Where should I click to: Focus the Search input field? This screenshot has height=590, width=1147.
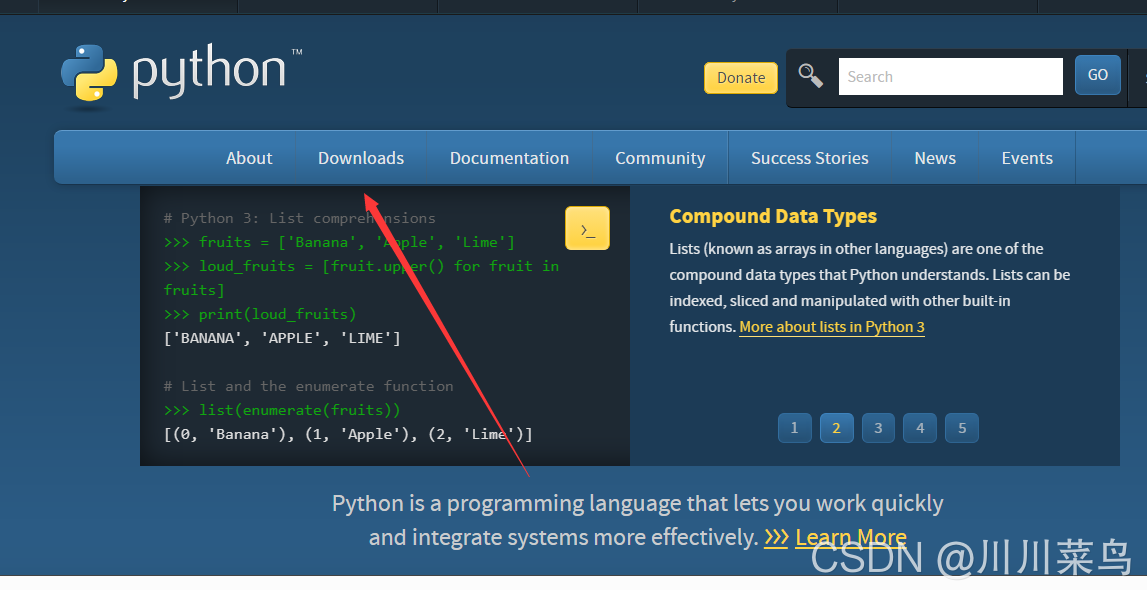pyautogui.click(x=950, y=76)
